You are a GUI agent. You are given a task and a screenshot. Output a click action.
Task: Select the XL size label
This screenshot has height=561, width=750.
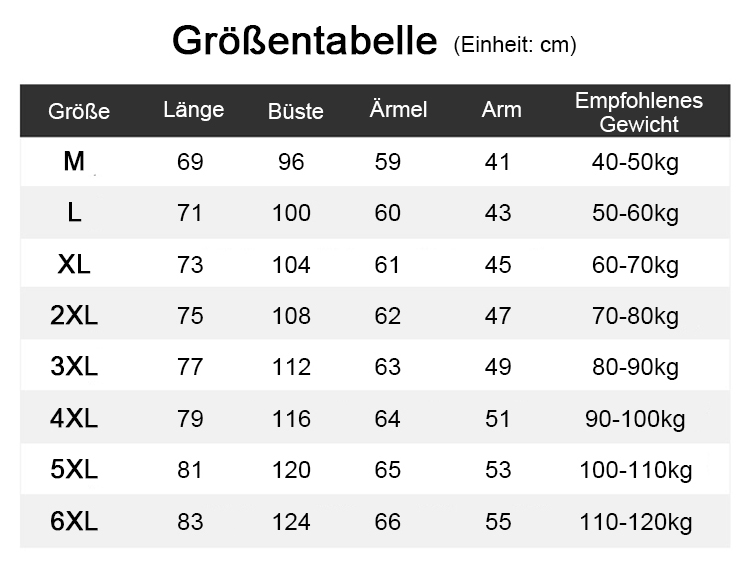(x=74, y=264)
